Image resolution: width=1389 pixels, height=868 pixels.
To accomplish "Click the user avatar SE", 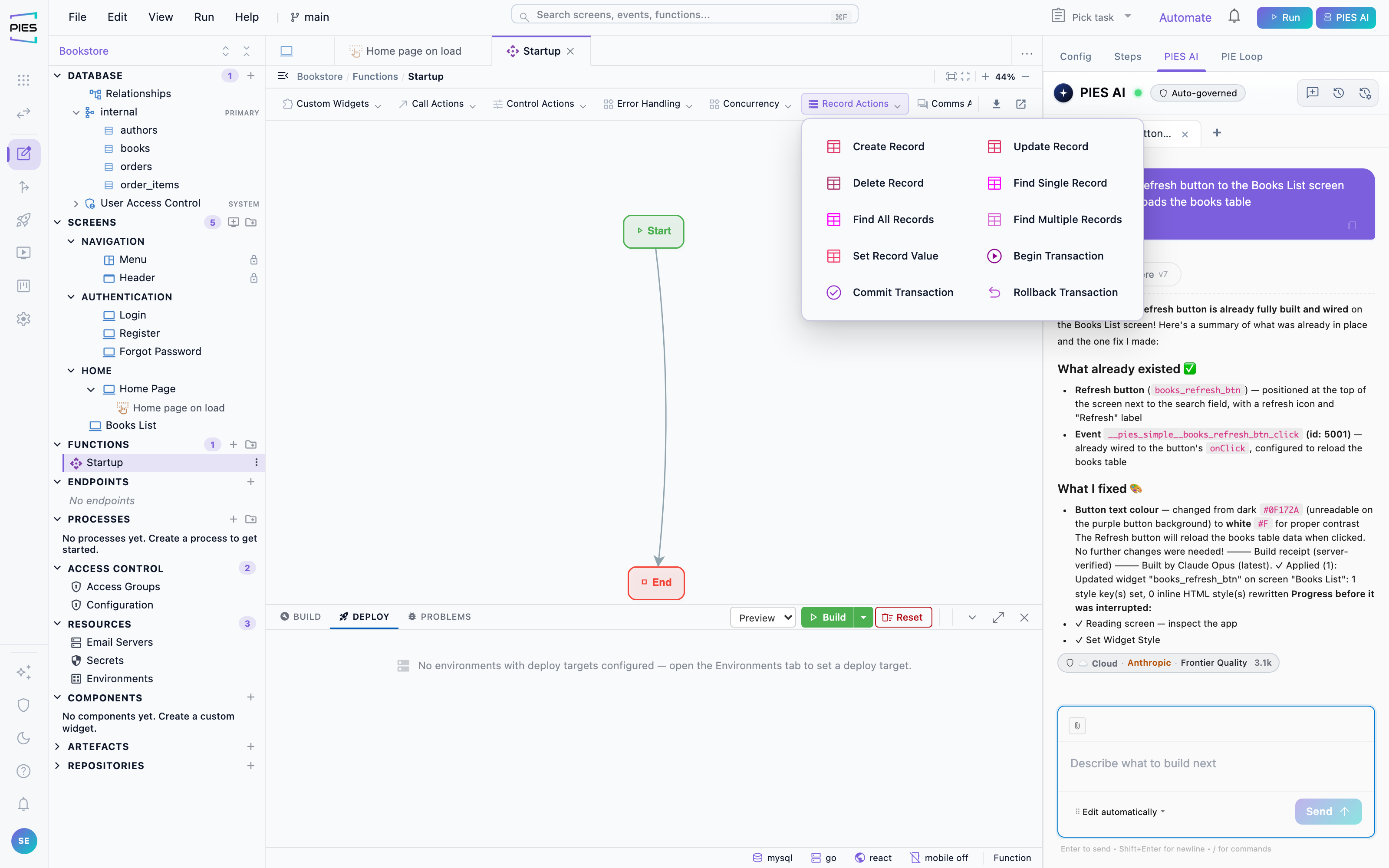I will point(23,841).
